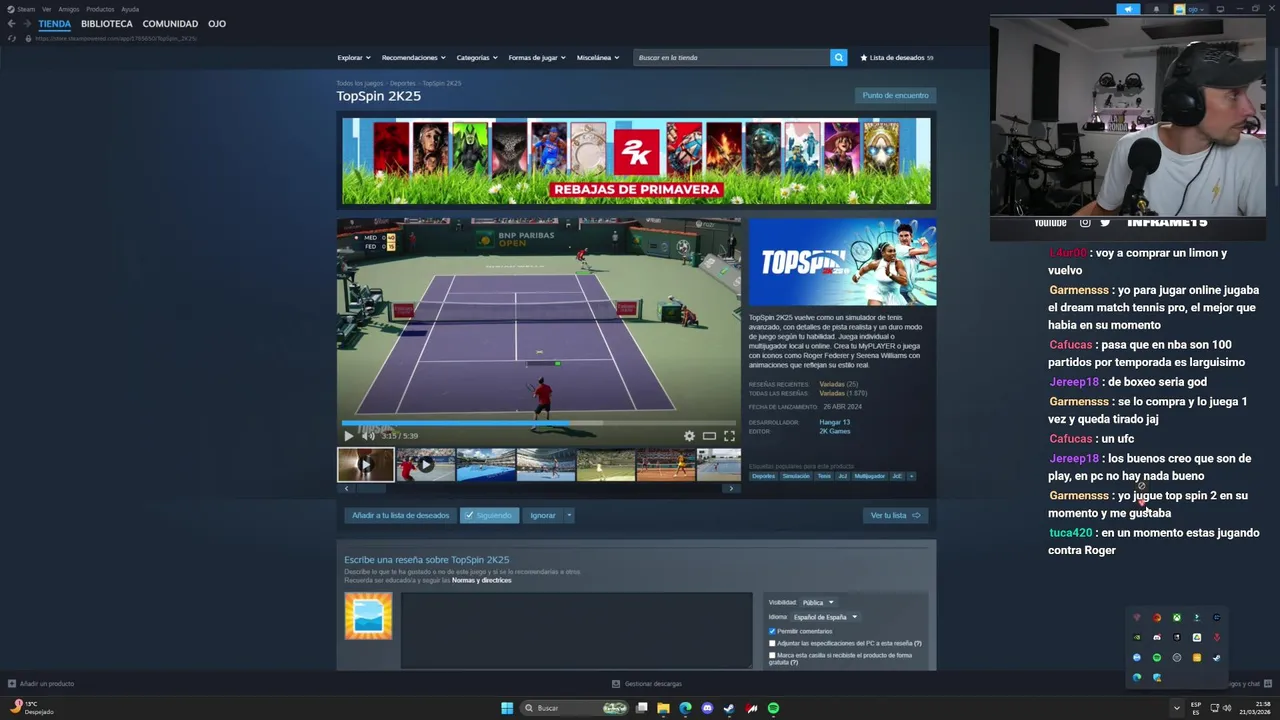
Task: Open the OJO profile tab
Action: [217, 24]
